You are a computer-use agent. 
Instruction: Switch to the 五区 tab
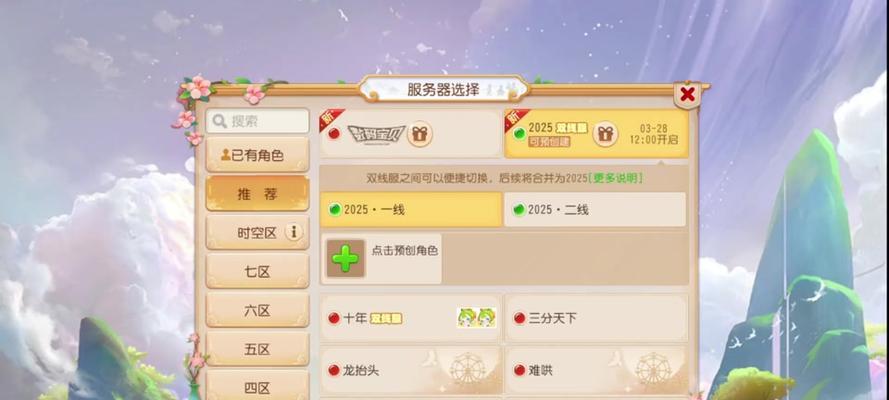coord(257,349)
